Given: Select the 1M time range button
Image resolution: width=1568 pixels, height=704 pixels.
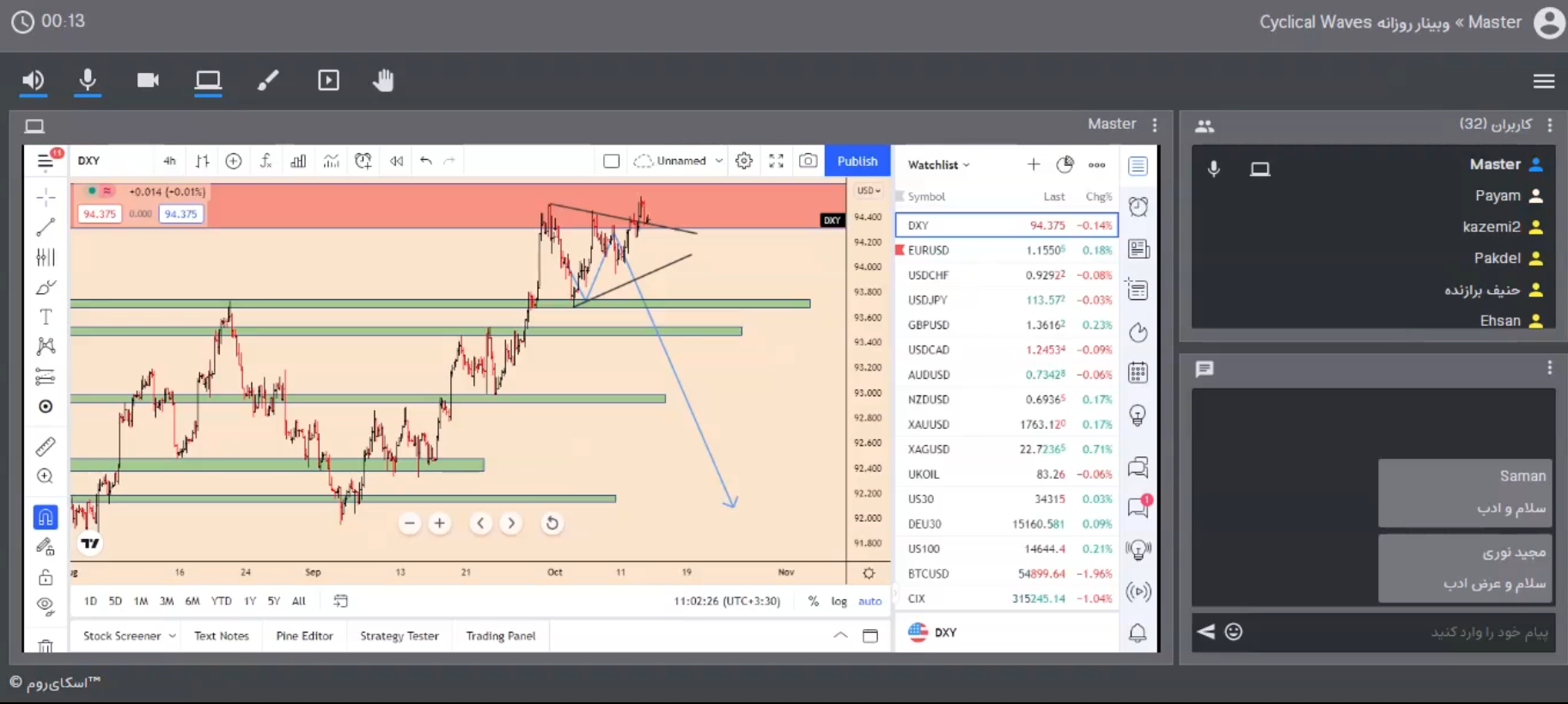Looking at the screenshot, I should (141, 602).
